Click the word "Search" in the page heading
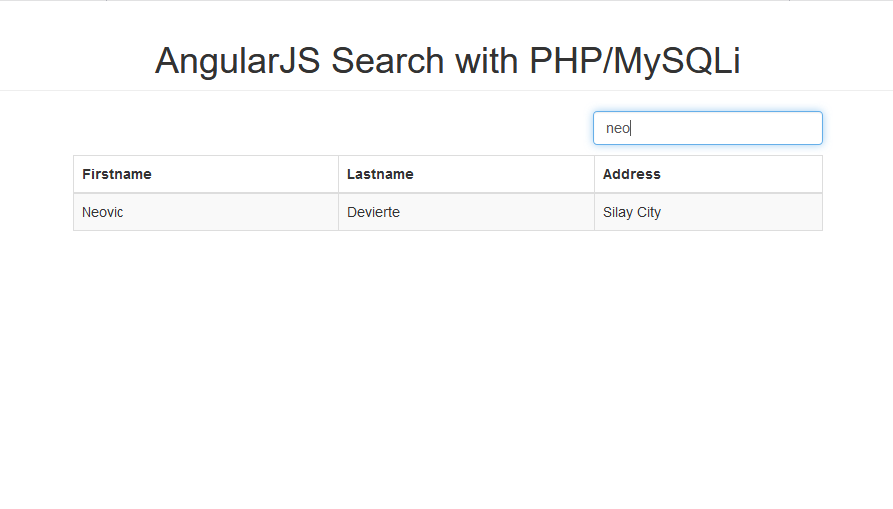 coord(387,60)
